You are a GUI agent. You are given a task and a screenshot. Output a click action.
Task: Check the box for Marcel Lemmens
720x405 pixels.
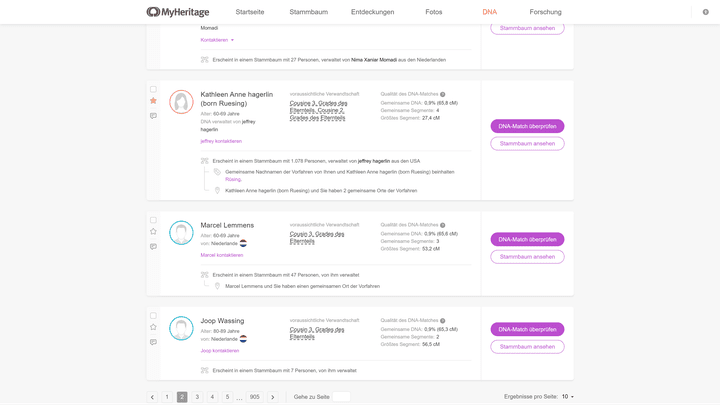tap(153, 220)
